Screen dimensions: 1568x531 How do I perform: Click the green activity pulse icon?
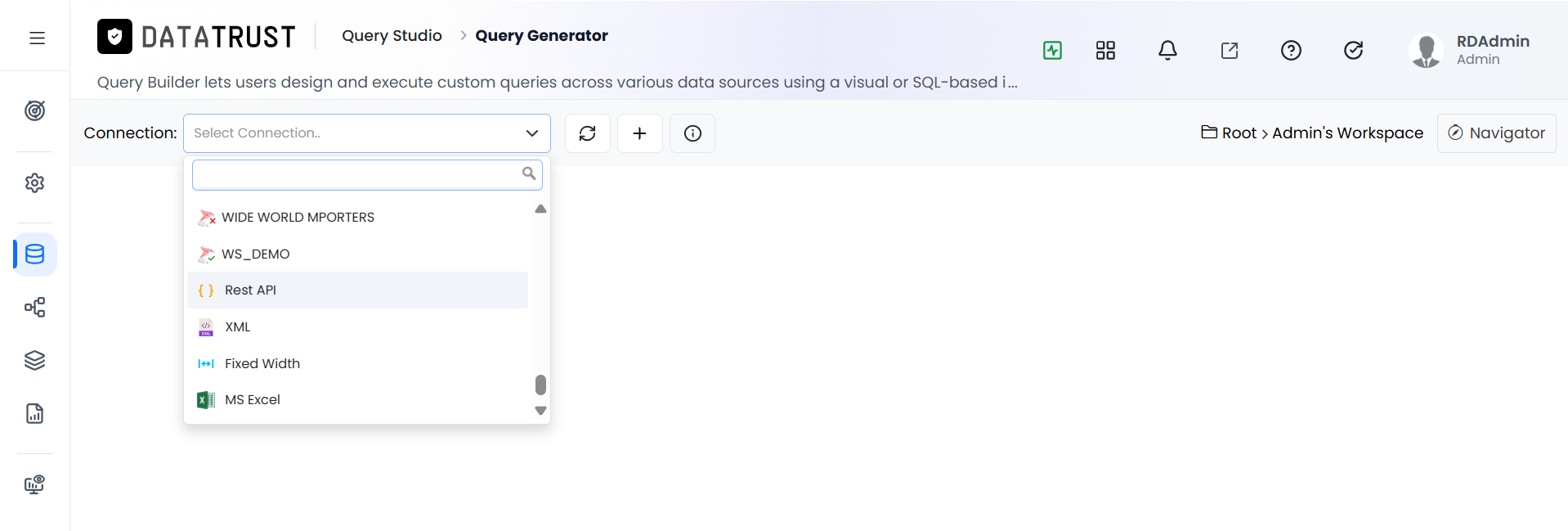1052,51
